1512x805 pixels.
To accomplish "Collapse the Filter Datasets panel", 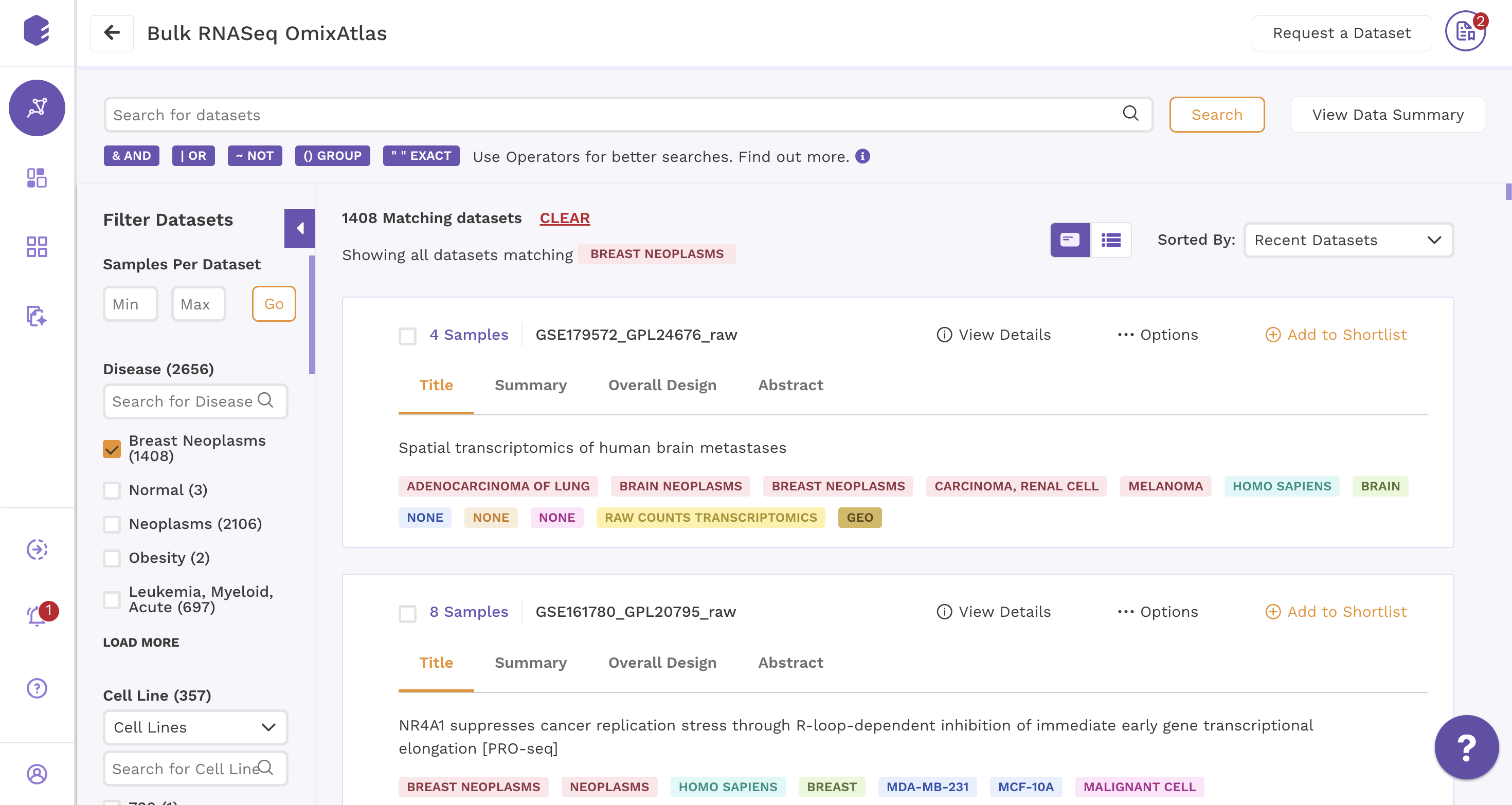I will click(299, 228).
